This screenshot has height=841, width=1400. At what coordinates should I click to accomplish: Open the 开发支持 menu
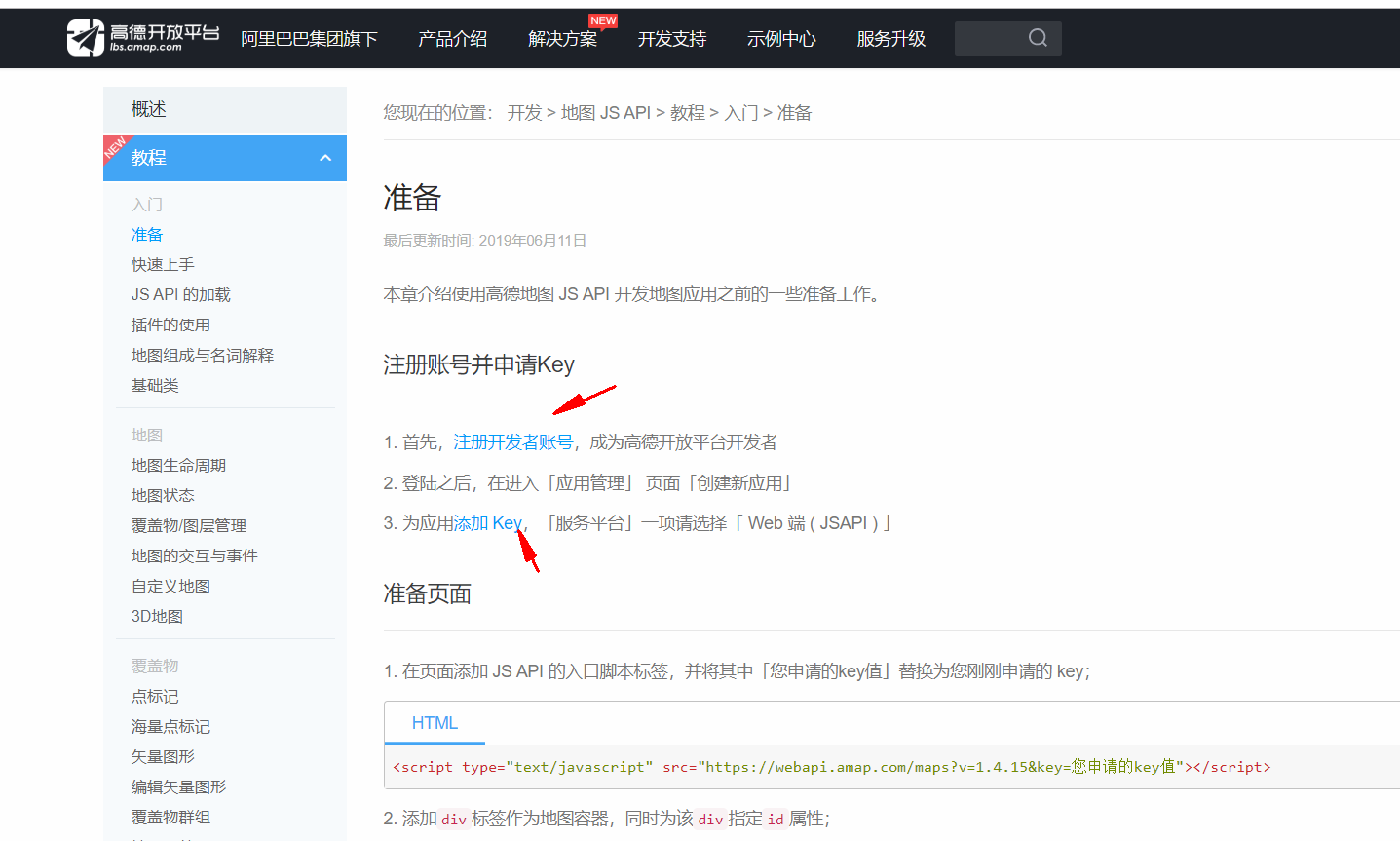pyautogui.click(x=672, y=39)
